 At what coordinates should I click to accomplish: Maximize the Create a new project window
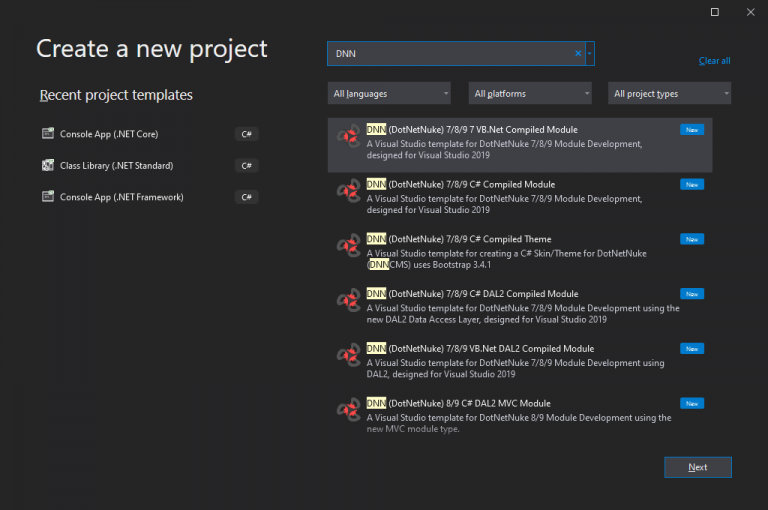(x=715, y=12)
